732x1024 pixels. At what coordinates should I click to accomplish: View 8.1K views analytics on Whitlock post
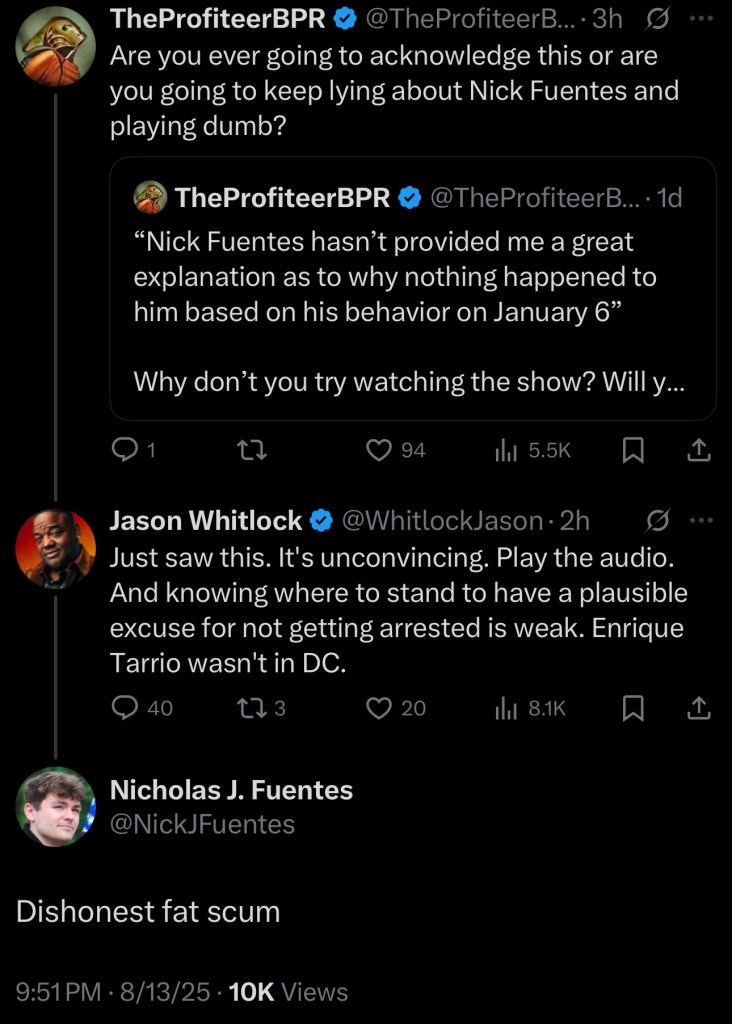coord(532,708)
